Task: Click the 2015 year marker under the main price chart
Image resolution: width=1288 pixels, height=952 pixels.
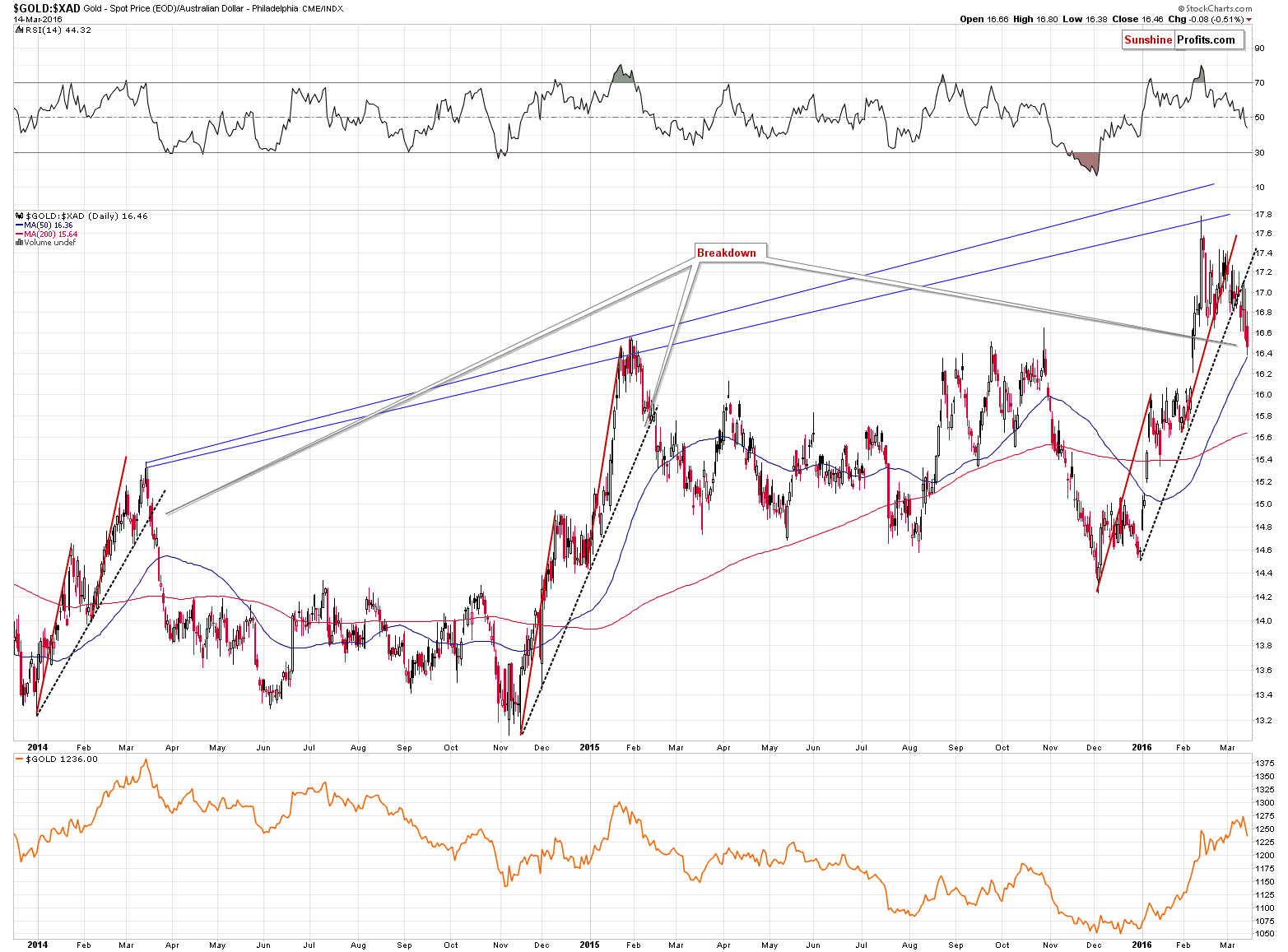Action: (x=589, y=748)
